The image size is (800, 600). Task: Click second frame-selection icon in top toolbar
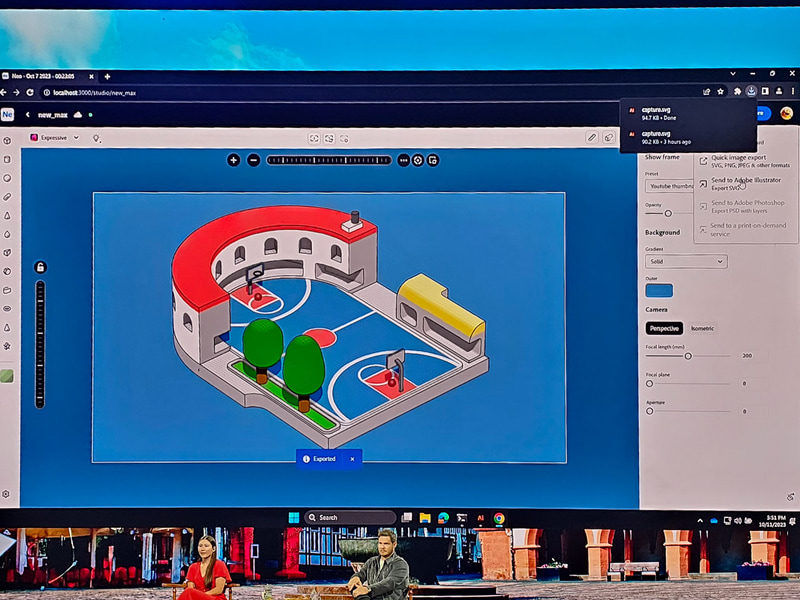[329, 138]
